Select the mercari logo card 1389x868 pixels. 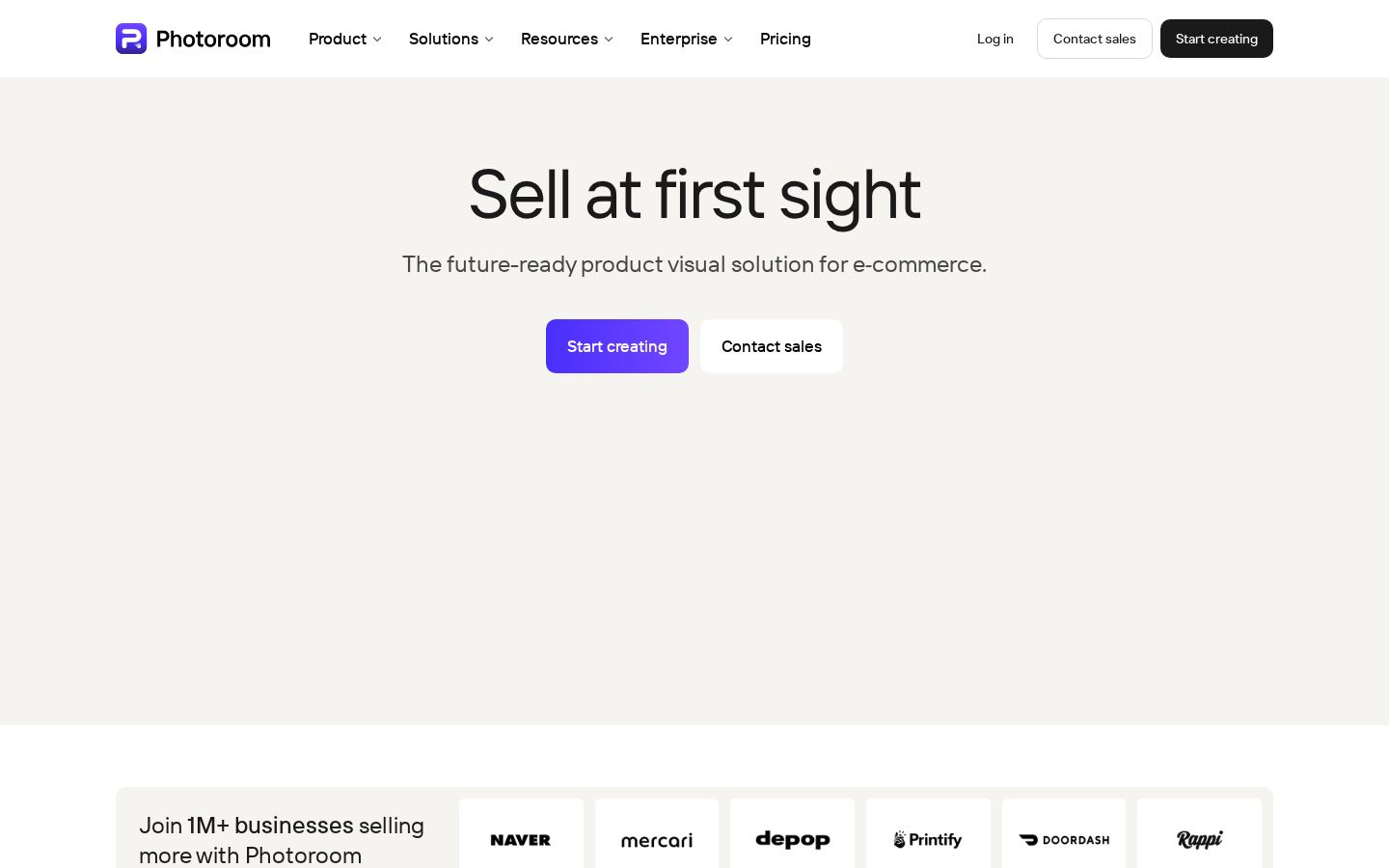pos(657,833)
